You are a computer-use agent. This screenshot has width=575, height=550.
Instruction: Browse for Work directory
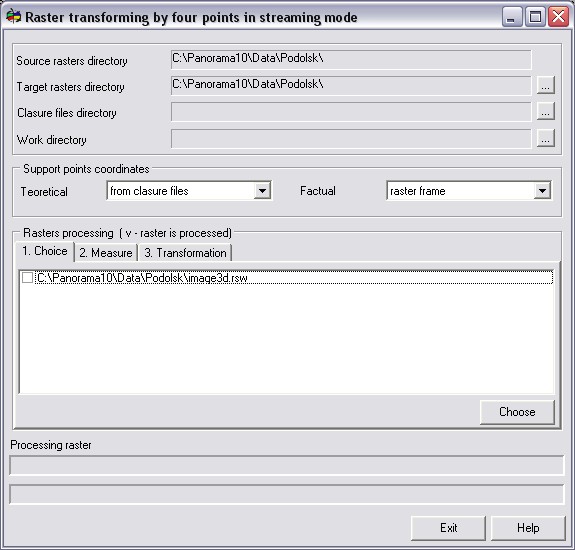click(545, 138)
